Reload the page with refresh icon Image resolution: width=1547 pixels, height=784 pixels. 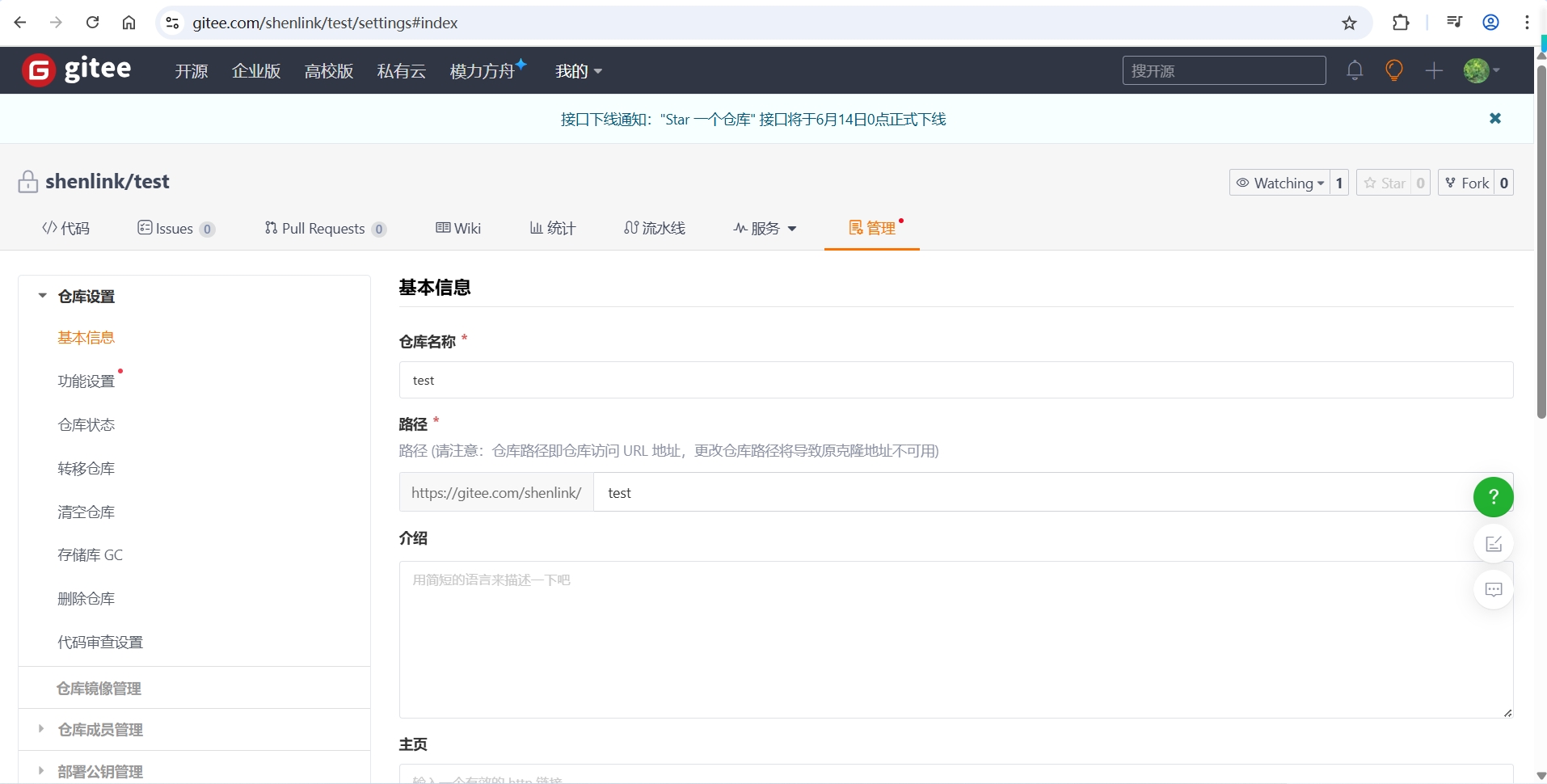[x=92, y=22]
